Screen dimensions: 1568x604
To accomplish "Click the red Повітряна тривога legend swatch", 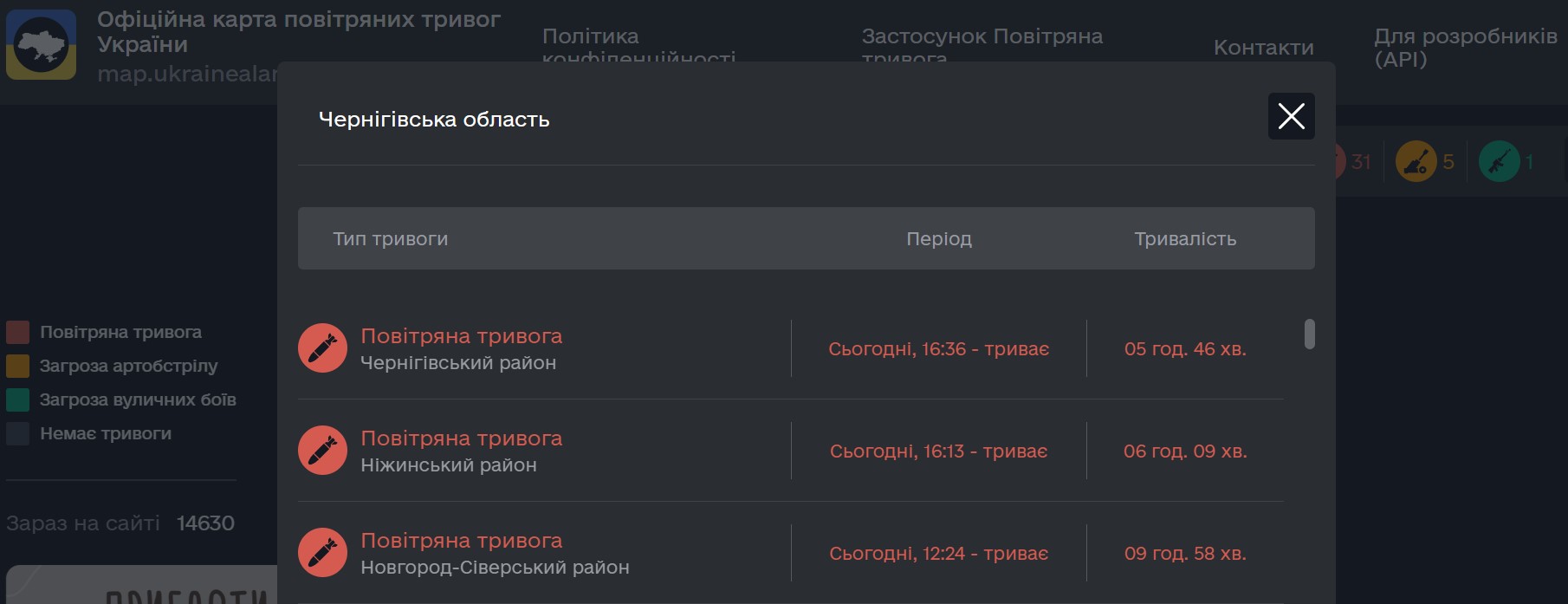I will tap(18, 333).
